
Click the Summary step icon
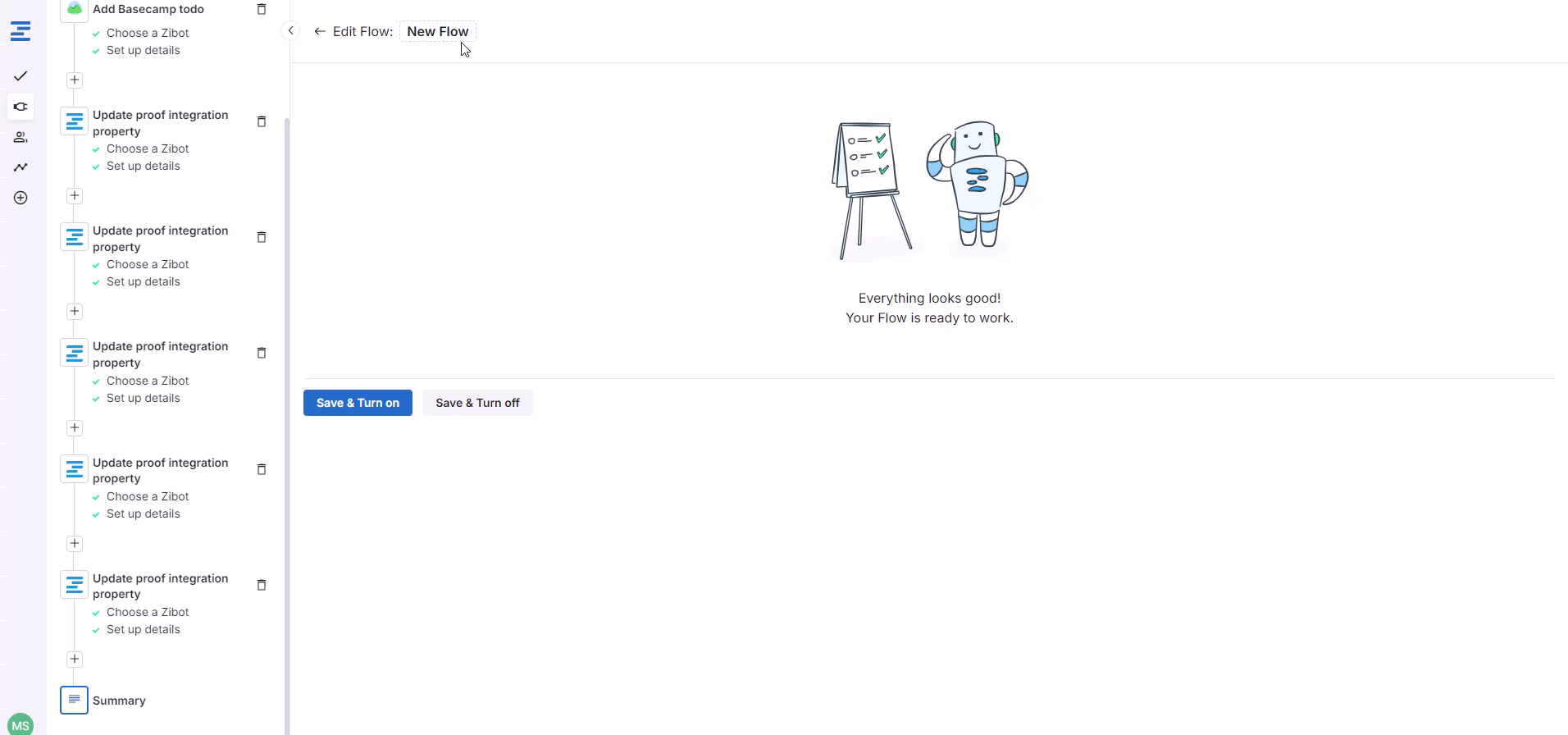(x=74, y=700)
